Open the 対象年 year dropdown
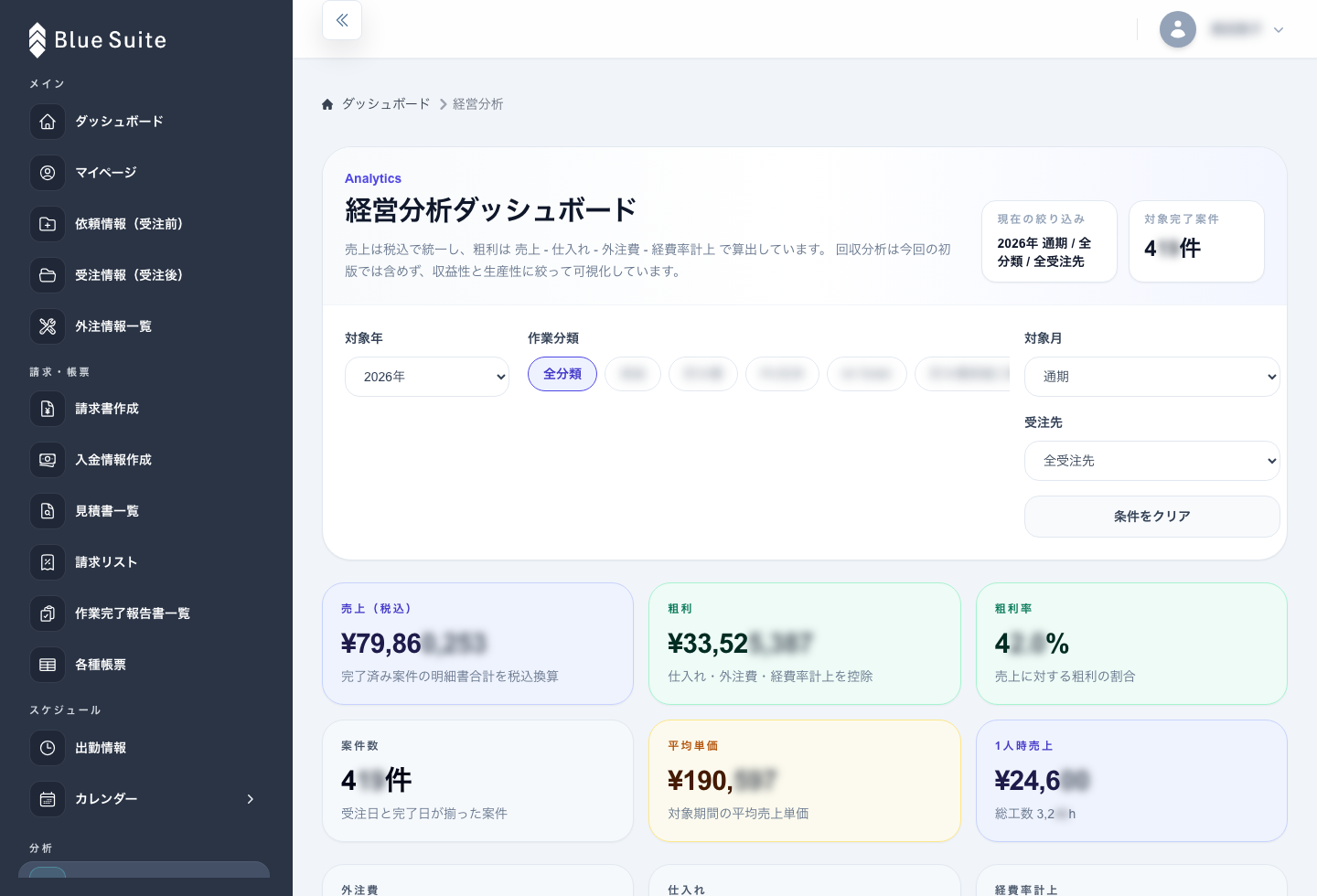The height and width of the screenshot is (896, 1317). (x=426, y=376)
